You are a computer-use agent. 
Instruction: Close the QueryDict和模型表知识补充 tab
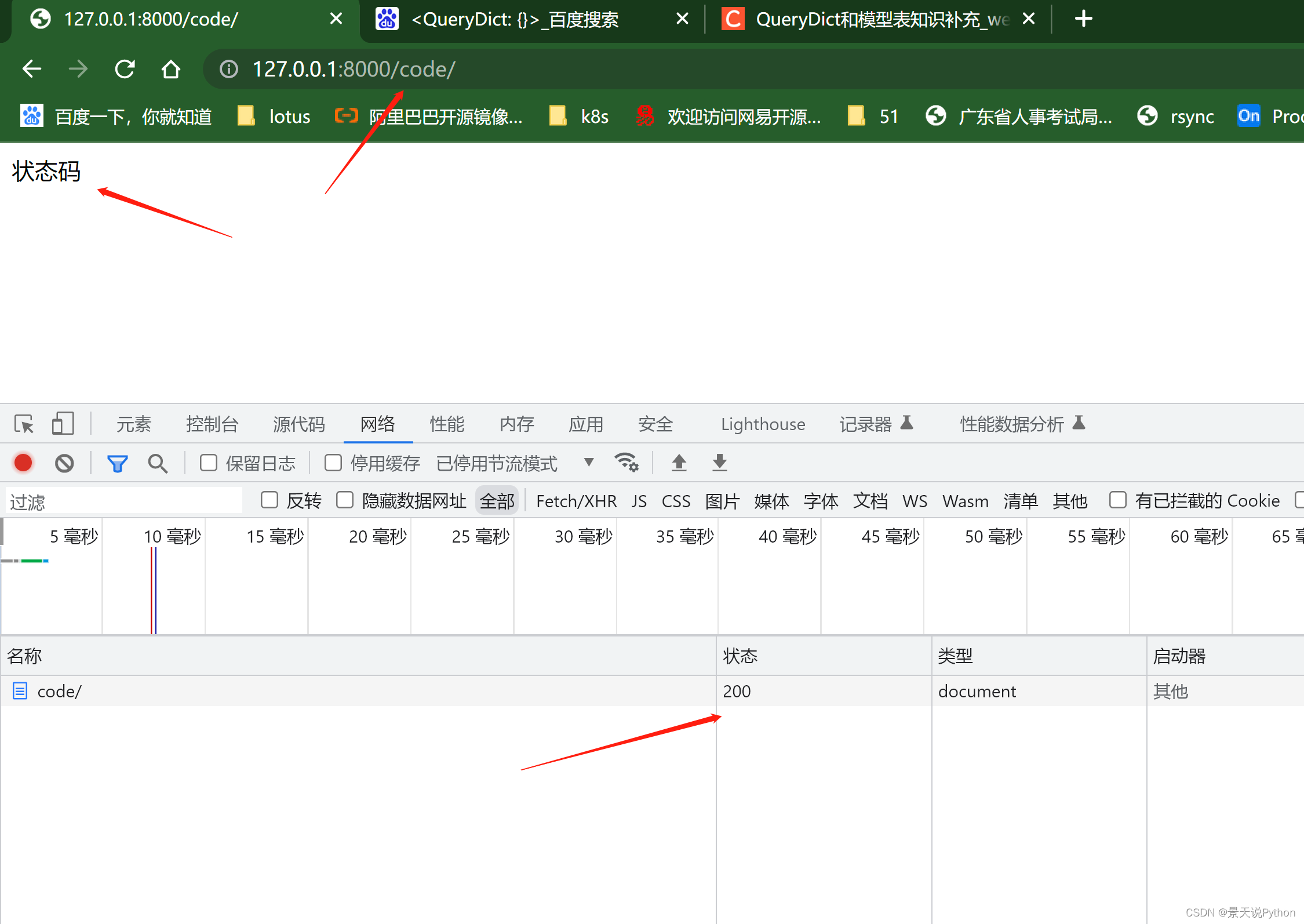1029,19
